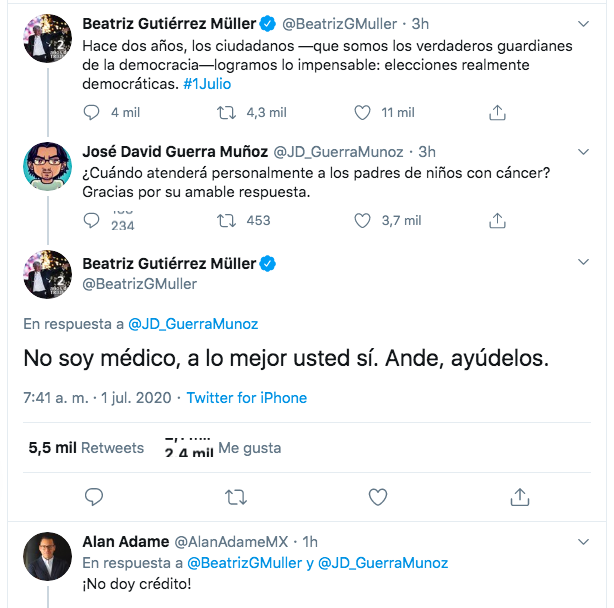
Task: Open the @JD_GuerraMunoz mention under "En respuesta a"
Action: [x=193, y=324]
